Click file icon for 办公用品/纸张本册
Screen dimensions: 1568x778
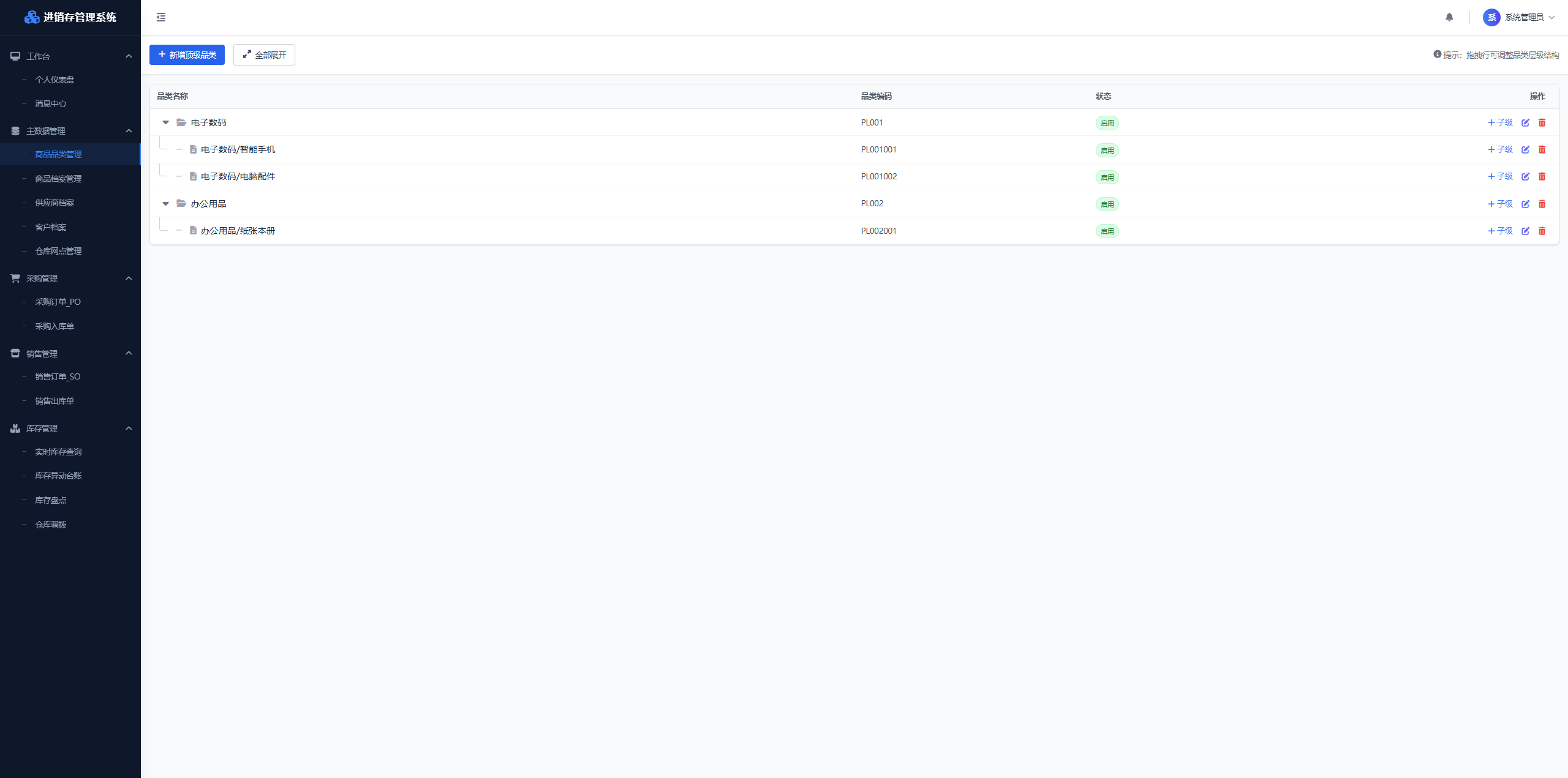coord(193,231)
